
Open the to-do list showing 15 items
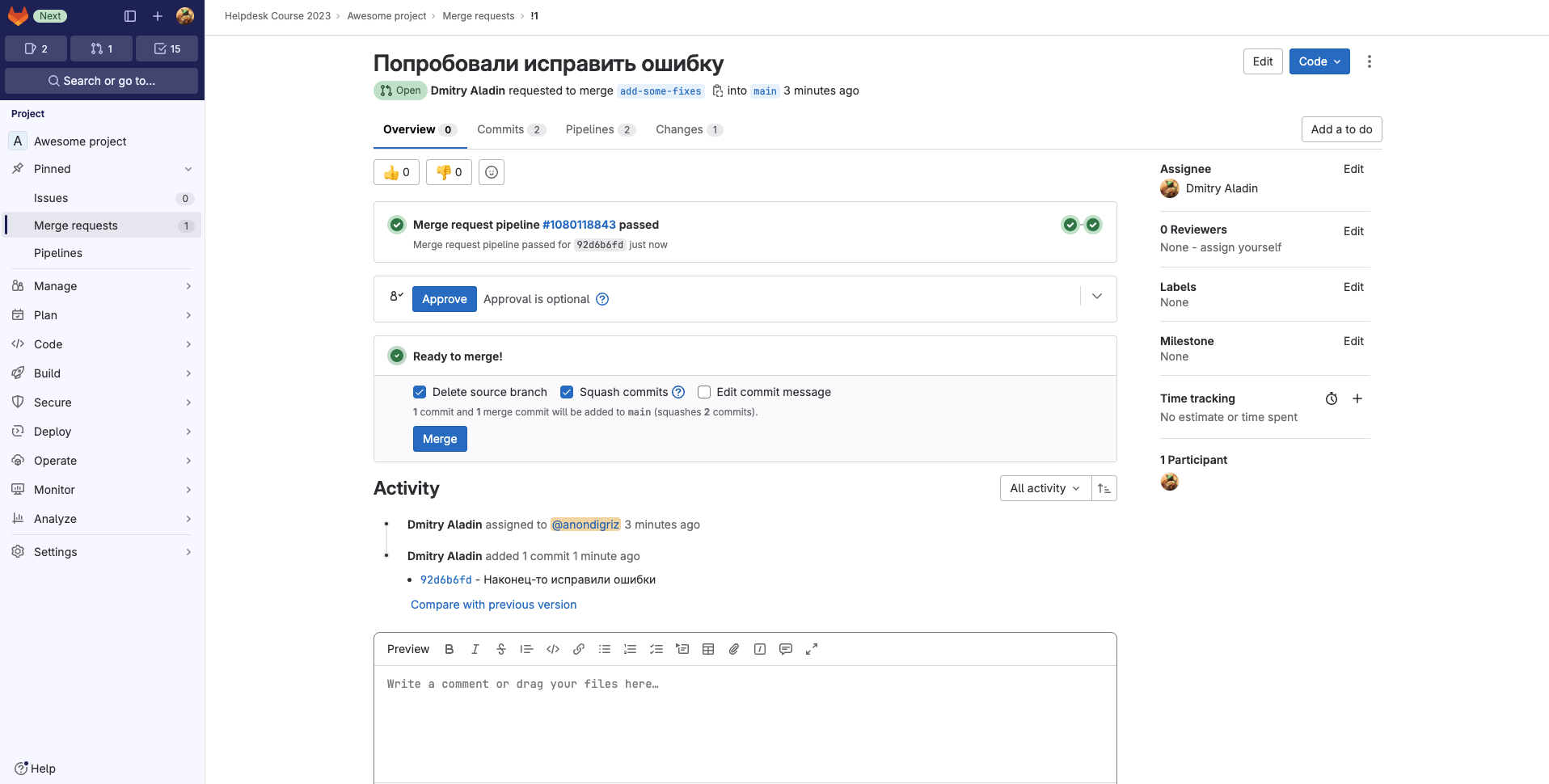[x=166, y=48]
